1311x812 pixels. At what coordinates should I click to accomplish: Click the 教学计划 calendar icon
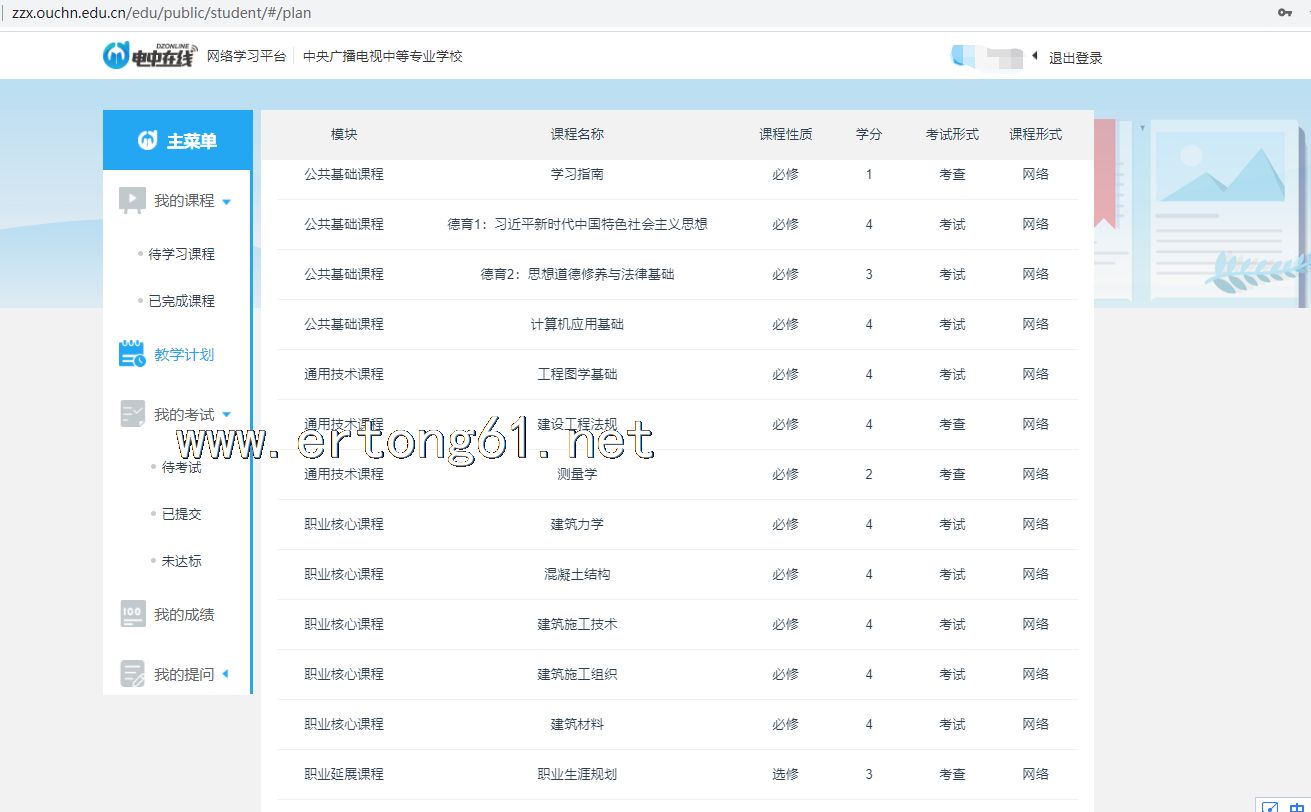pos(132,354)
